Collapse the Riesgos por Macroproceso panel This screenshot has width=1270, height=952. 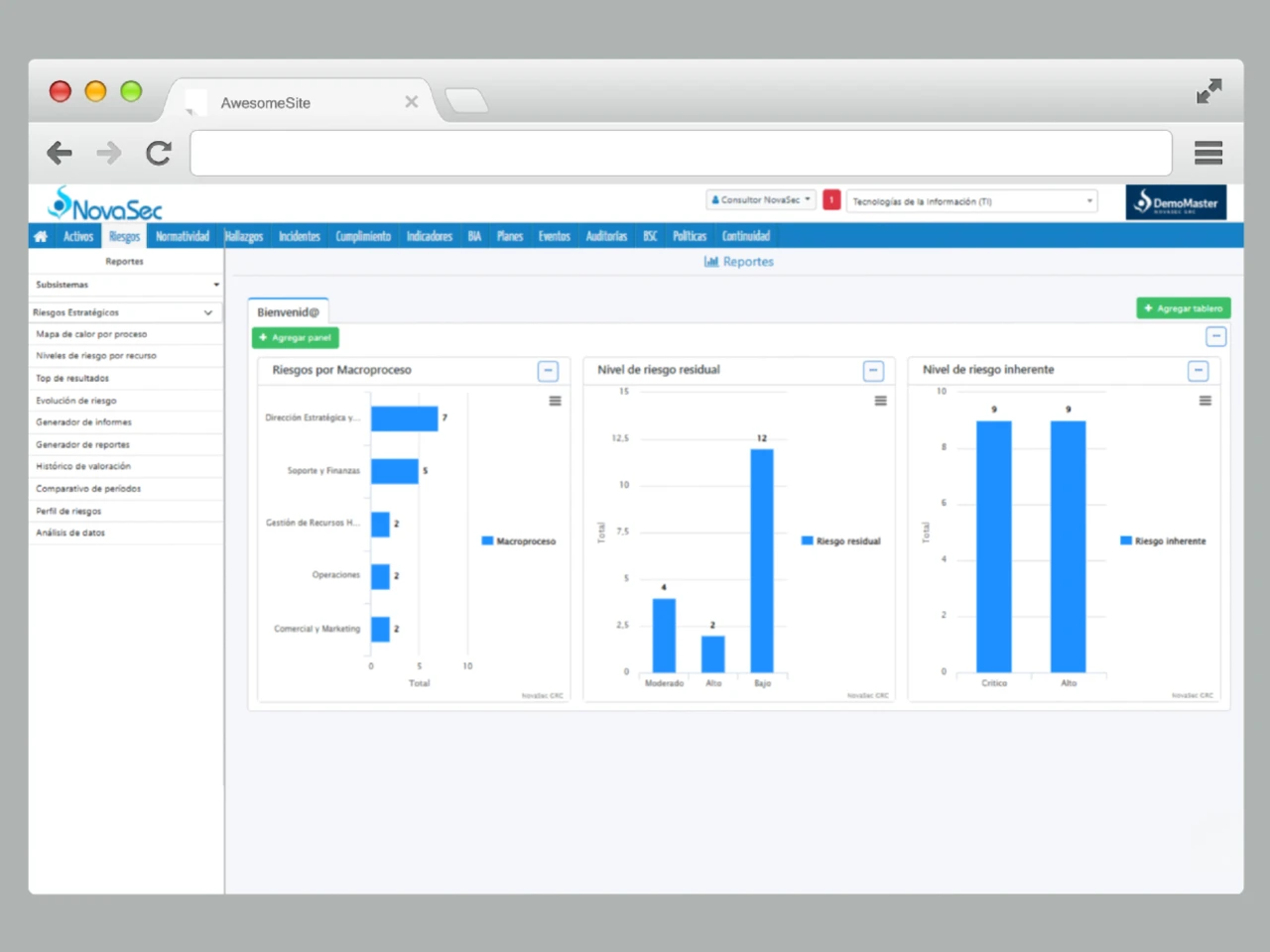point(548,371)
